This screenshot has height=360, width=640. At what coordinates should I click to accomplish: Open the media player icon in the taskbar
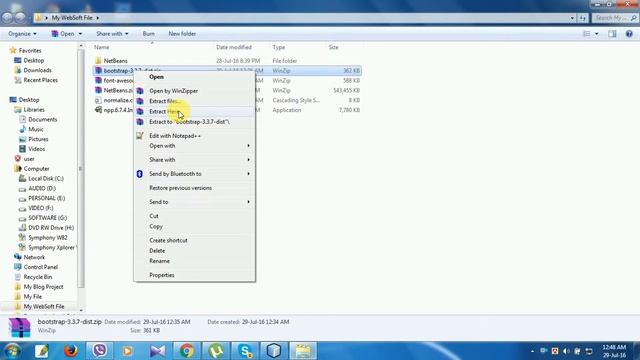pos(127,351)
